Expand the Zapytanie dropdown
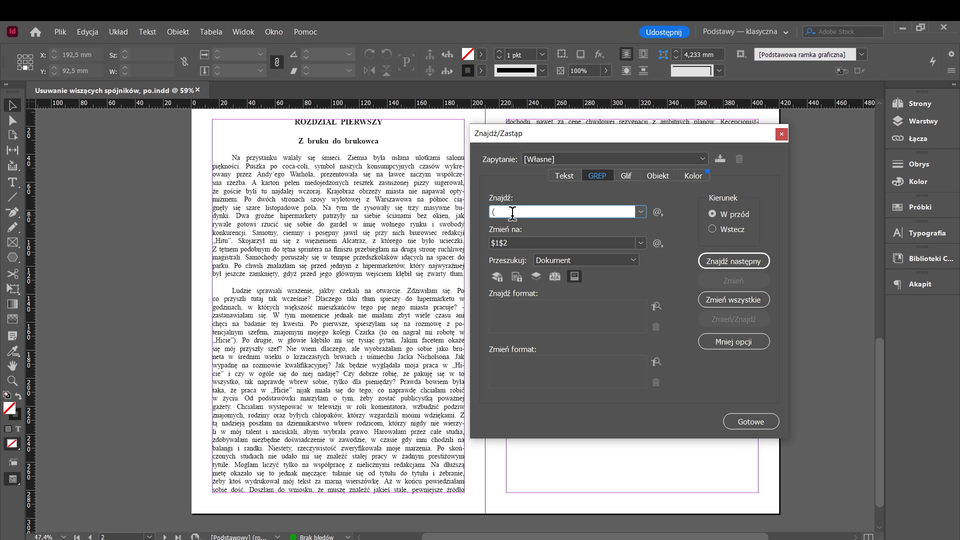 tap(703, 159)
